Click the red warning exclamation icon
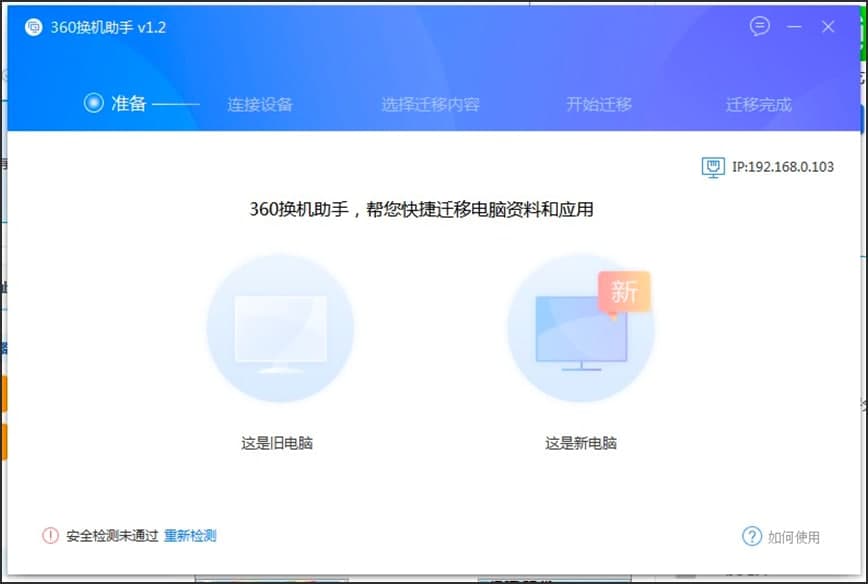The image size is (868, 584). (50, 535)
